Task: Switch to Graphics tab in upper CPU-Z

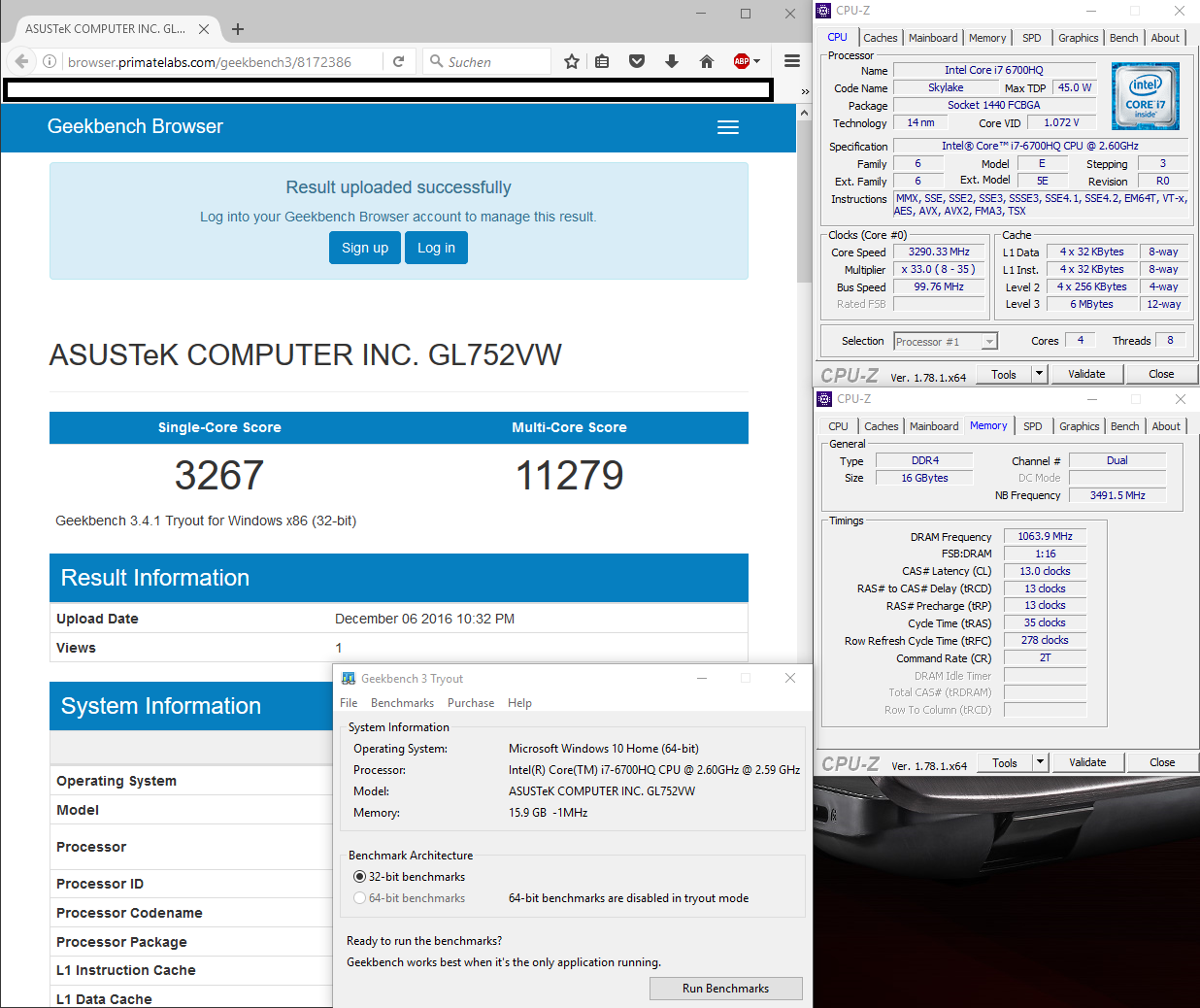Action: tap(1079, 38)
